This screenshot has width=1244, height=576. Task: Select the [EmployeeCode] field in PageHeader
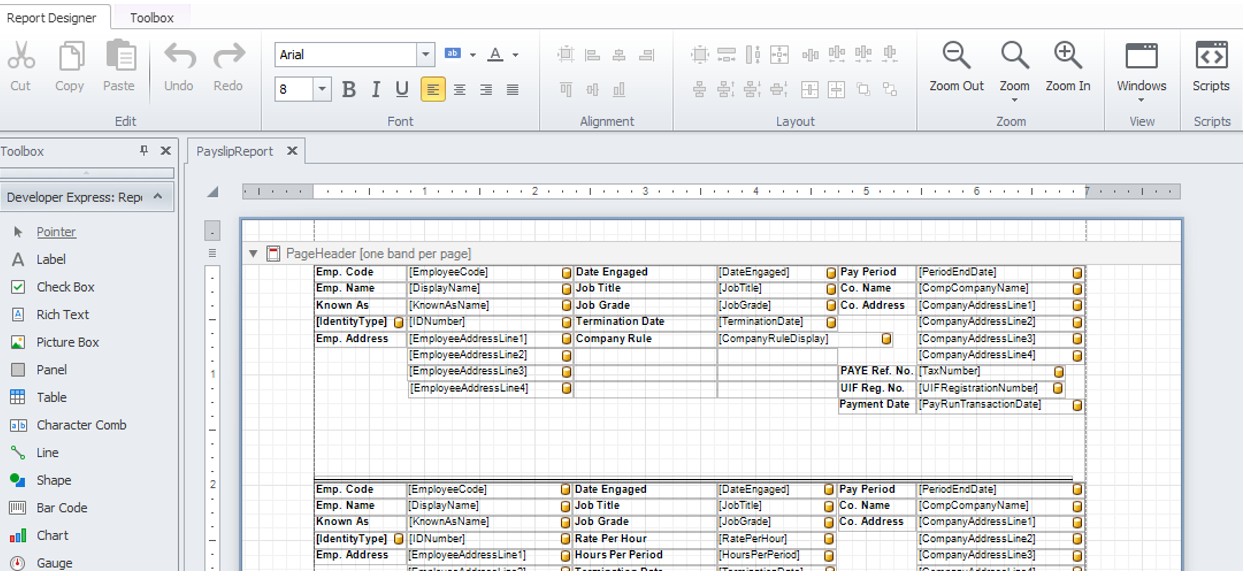click(x=448, y=272)
